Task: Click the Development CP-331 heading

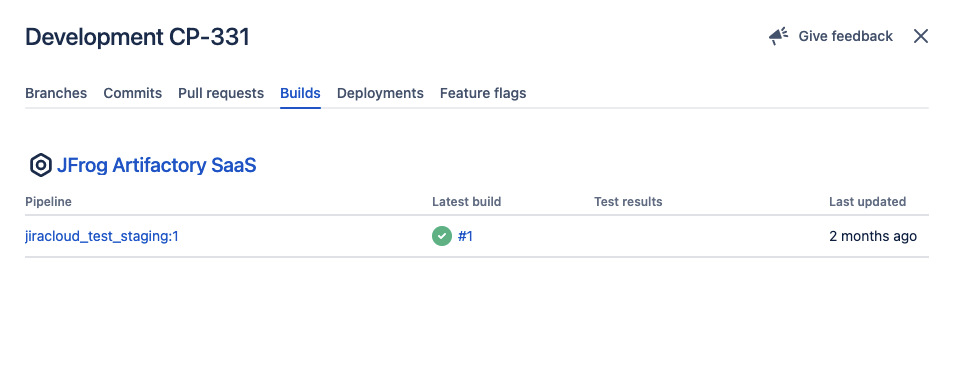Action: [x=137, y=37]
